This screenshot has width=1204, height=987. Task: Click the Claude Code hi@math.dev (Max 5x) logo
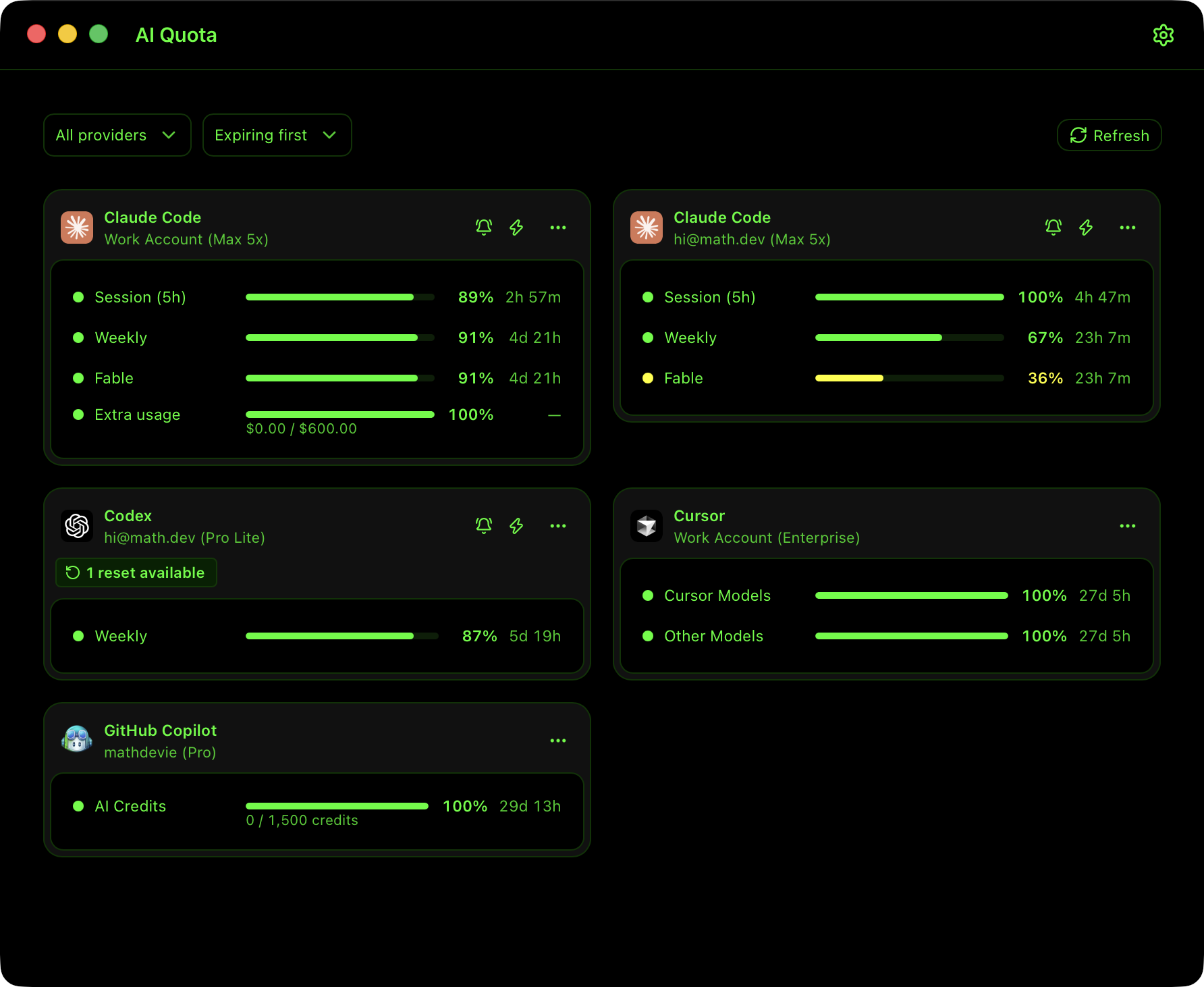[647, 228]
